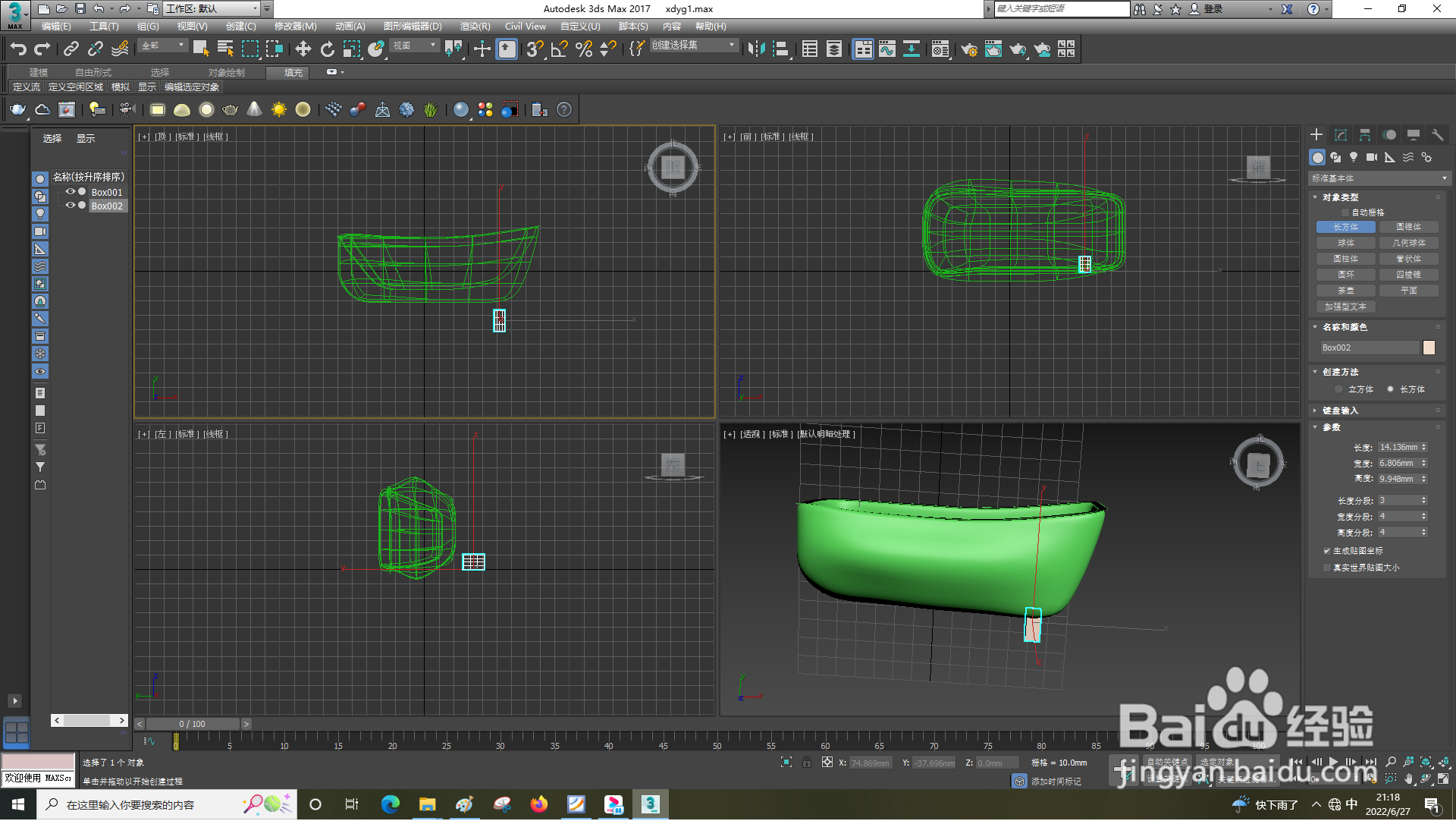Viewport: 1456px width, 821px height.
Task: Open the 渲染(R) menu
Action: point(475,27)
